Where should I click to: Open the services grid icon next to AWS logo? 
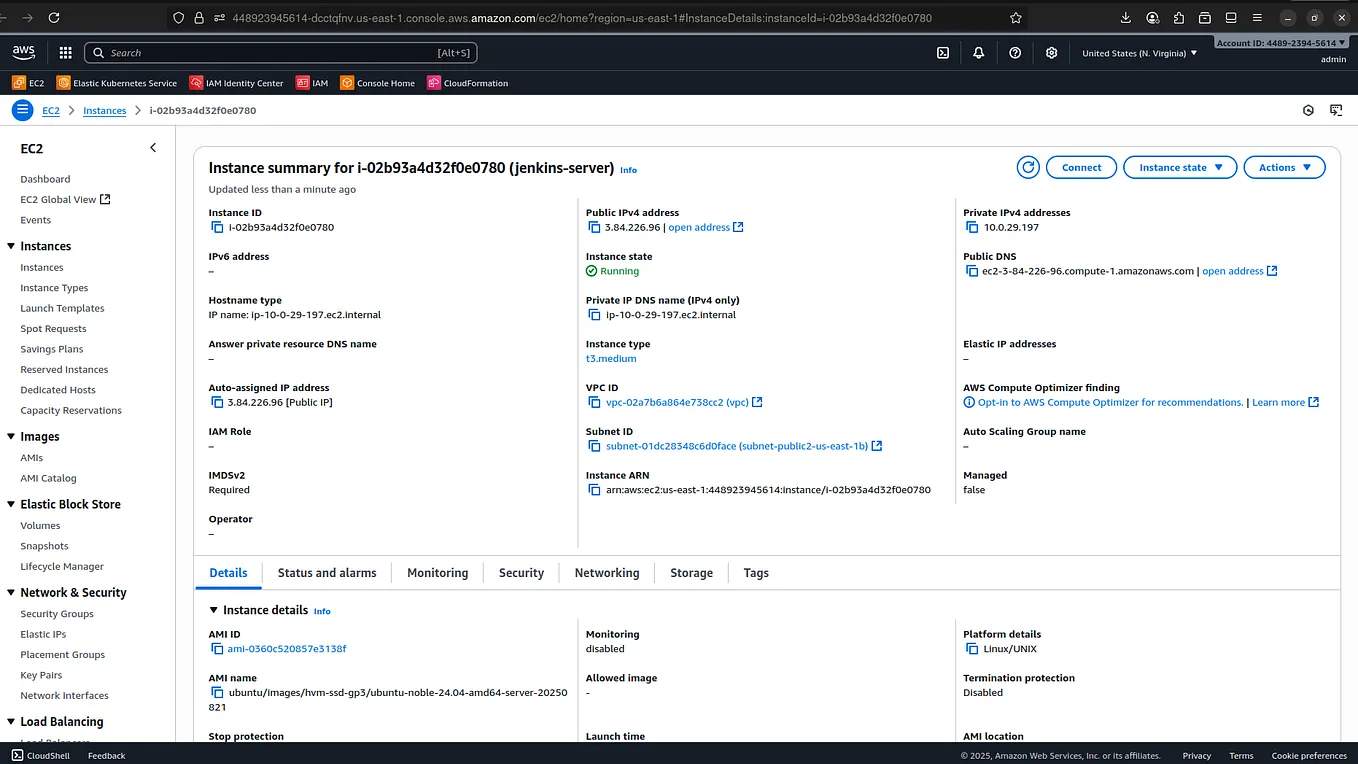pyautogui.click(x=64, y=52)
